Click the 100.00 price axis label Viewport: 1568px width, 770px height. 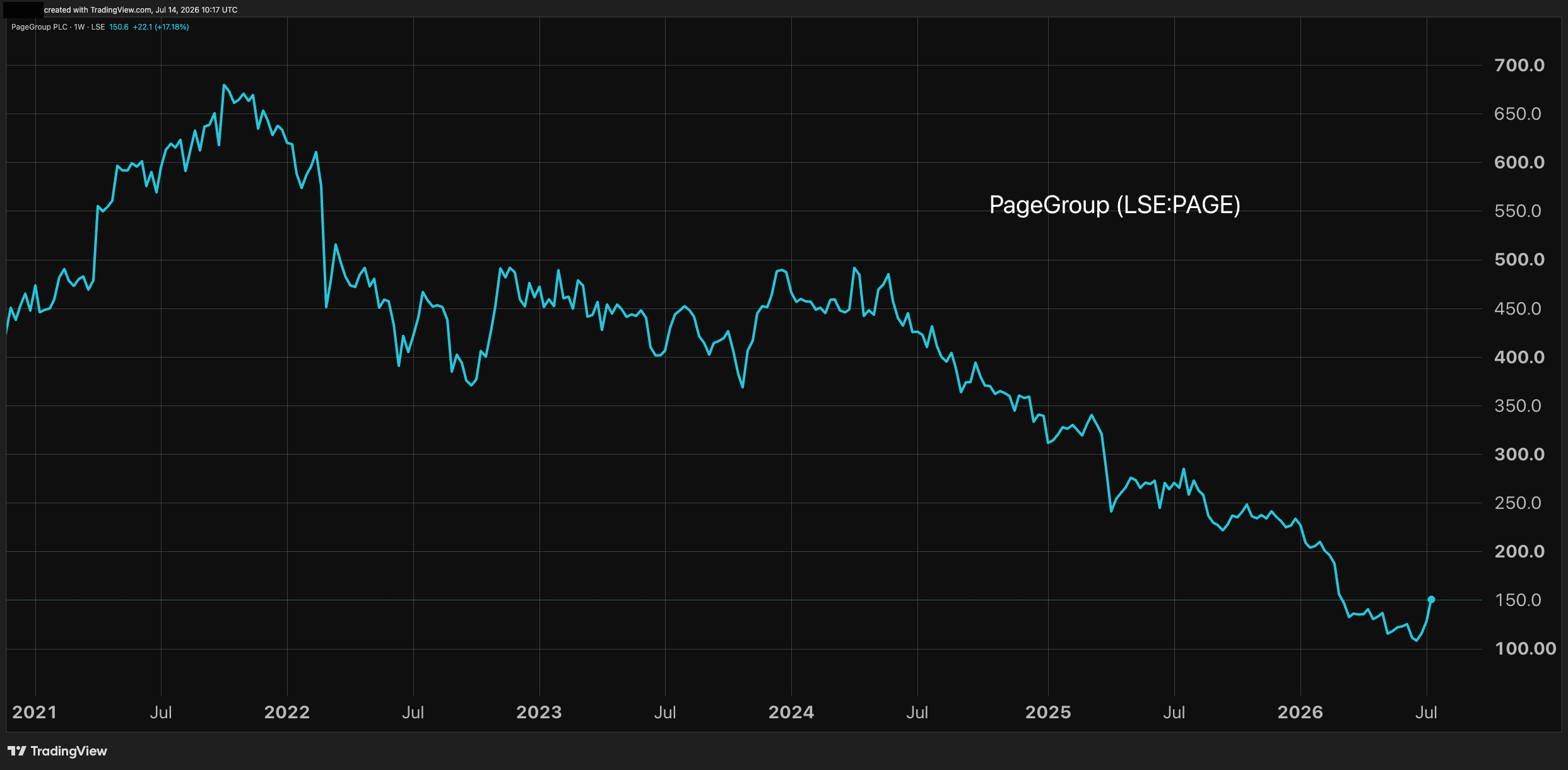coord(1526,648)
